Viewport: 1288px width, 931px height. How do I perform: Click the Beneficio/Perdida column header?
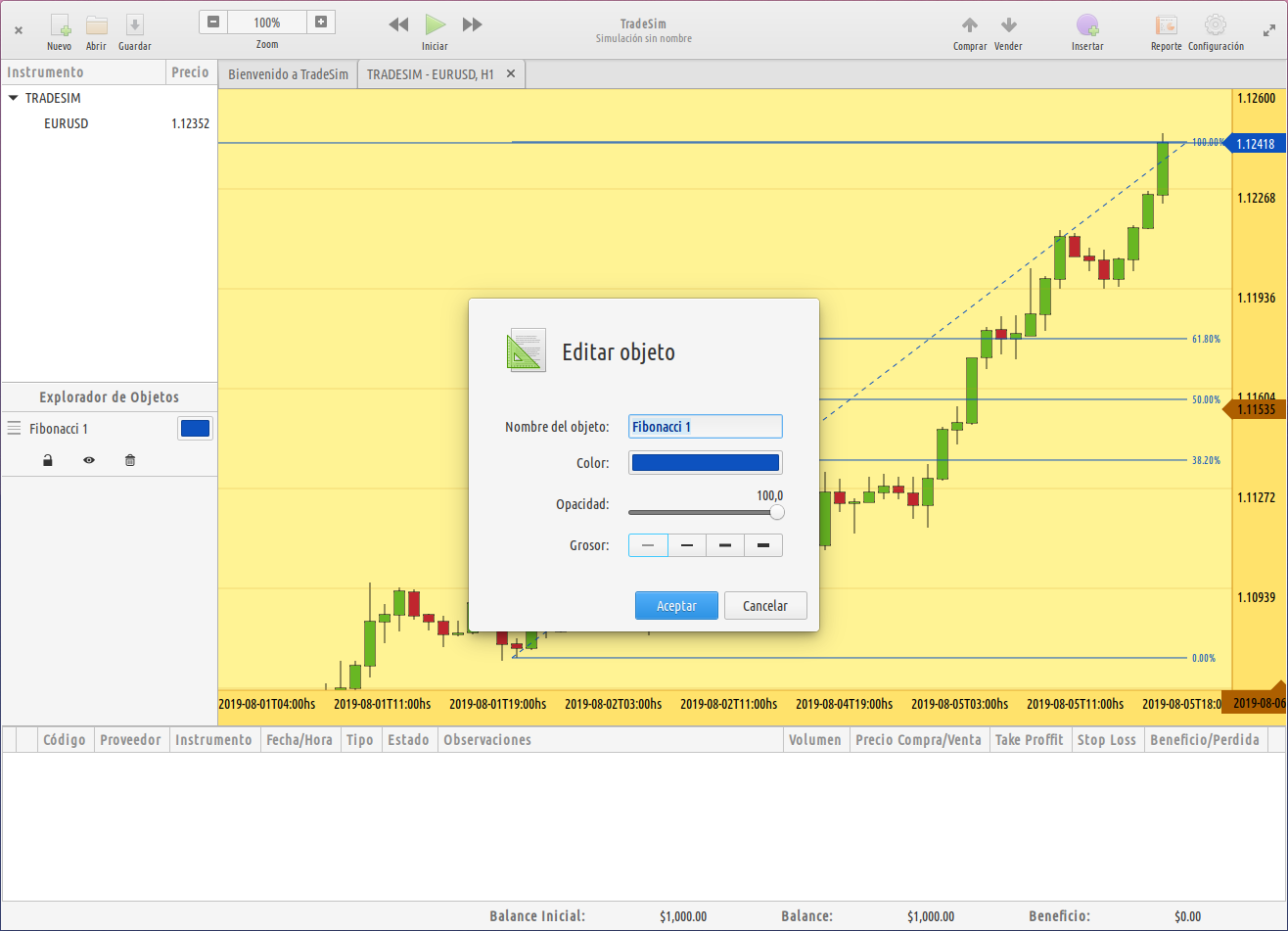(1205, 740)
